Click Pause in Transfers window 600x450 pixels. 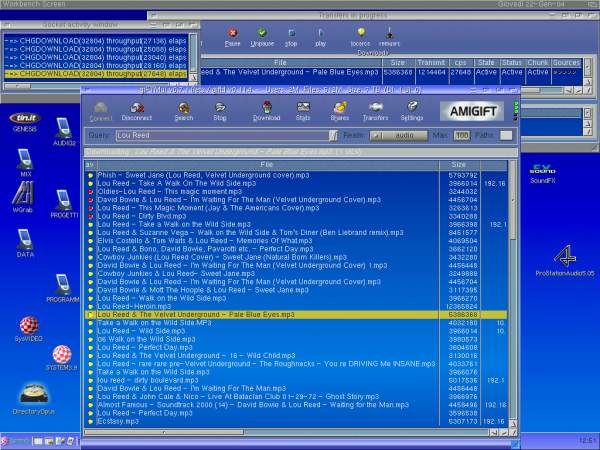click(x=233, y=37)
